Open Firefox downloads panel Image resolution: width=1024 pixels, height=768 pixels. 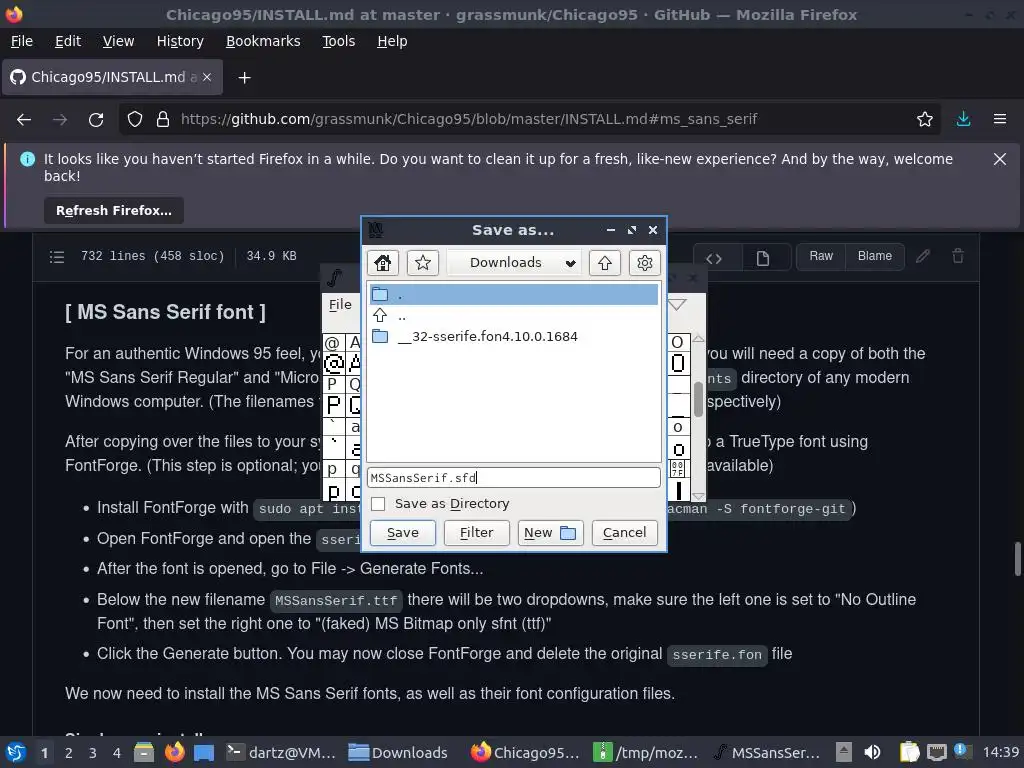pos(963,120)
